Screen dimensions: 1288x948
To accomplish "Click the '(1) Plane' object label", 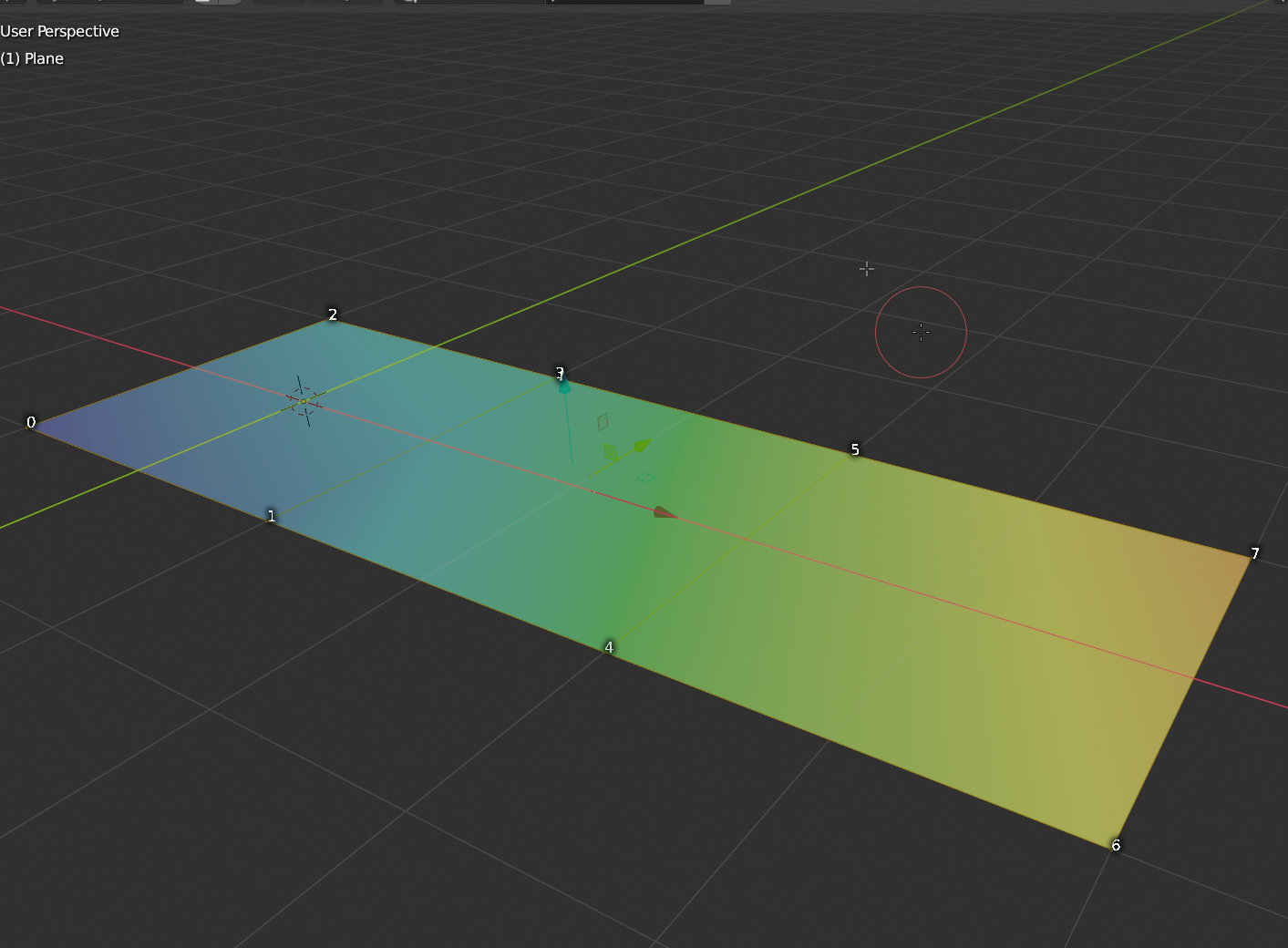I will (32, 58).
